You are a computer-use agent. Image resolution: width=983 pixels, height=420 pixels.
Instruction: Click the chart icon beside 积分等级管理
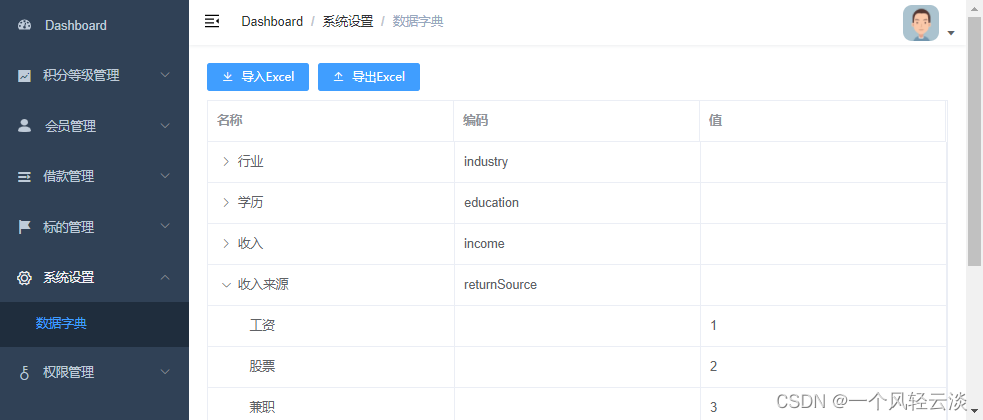(24, 76)
